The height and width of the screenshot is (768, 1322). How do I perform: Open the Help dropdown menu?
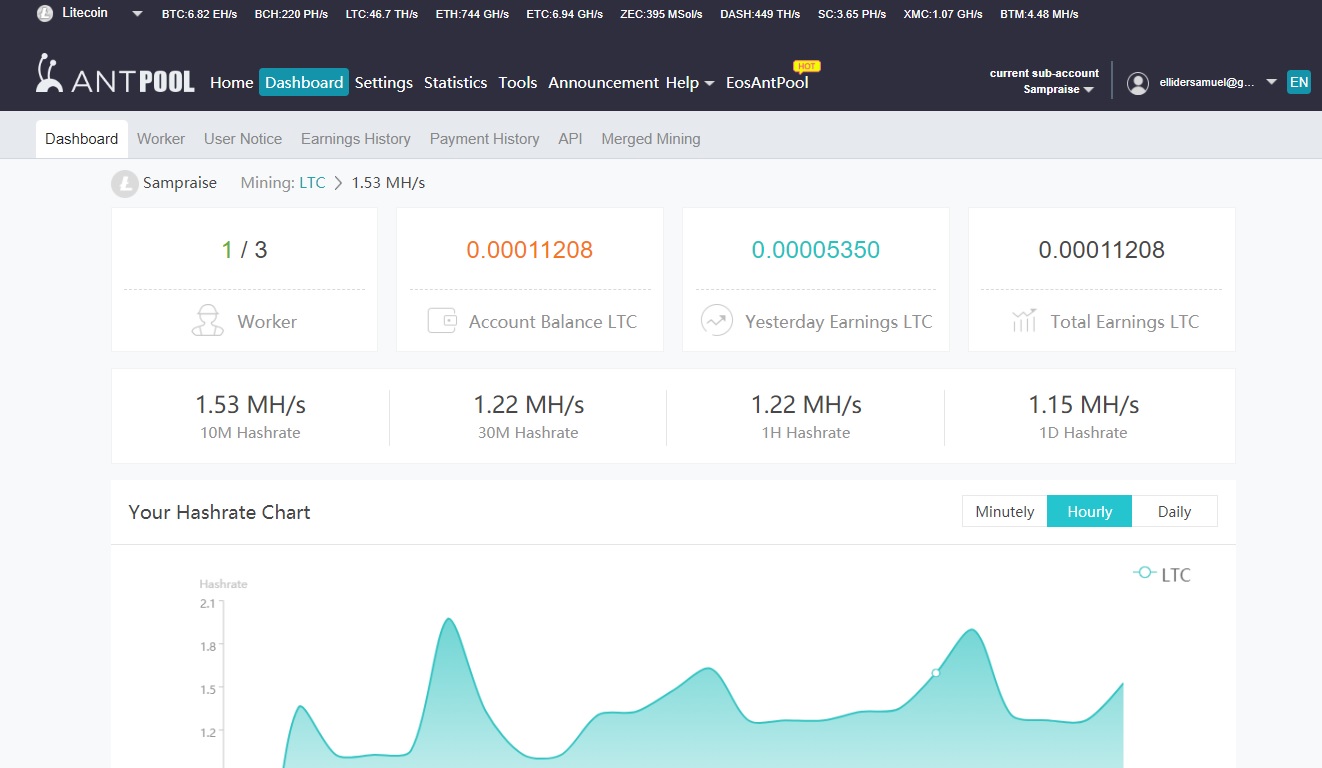(x=690, y=83)
